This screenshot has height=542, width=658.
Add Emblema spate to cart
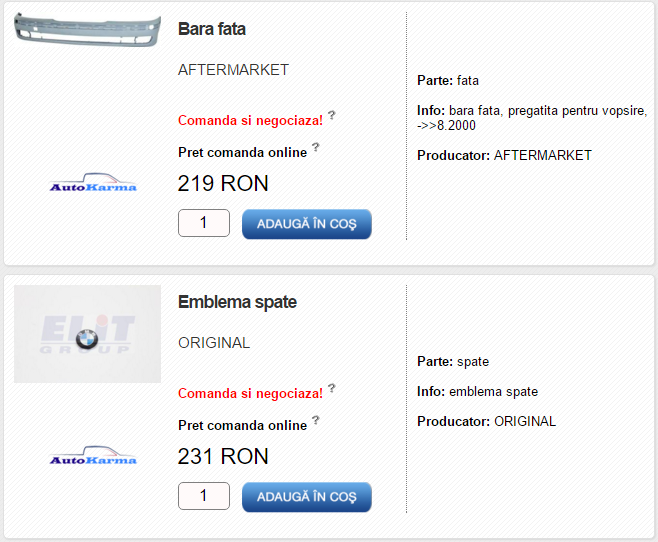tap(307, 497)
